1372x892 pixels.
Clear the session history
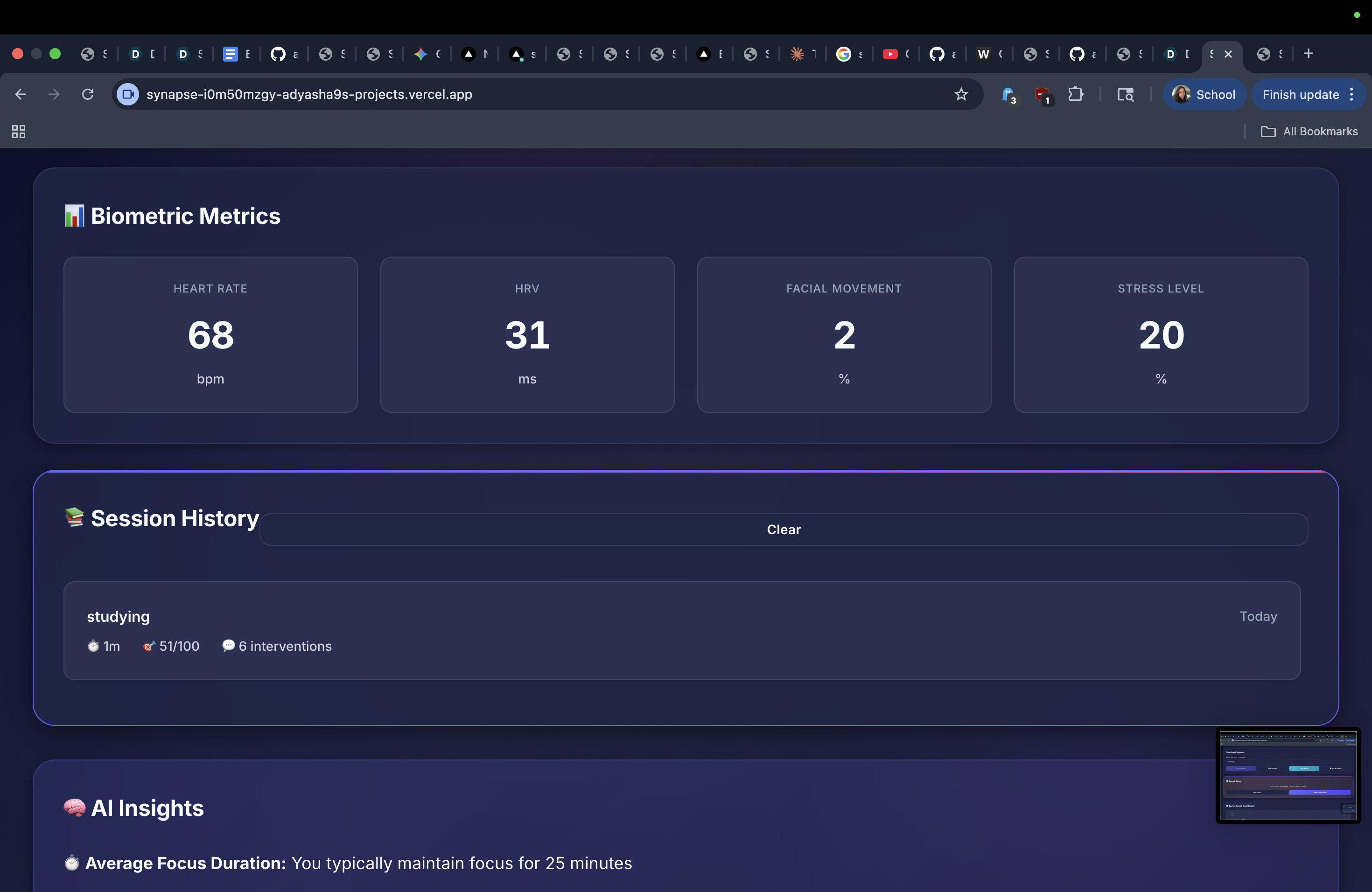click(783, 529)
